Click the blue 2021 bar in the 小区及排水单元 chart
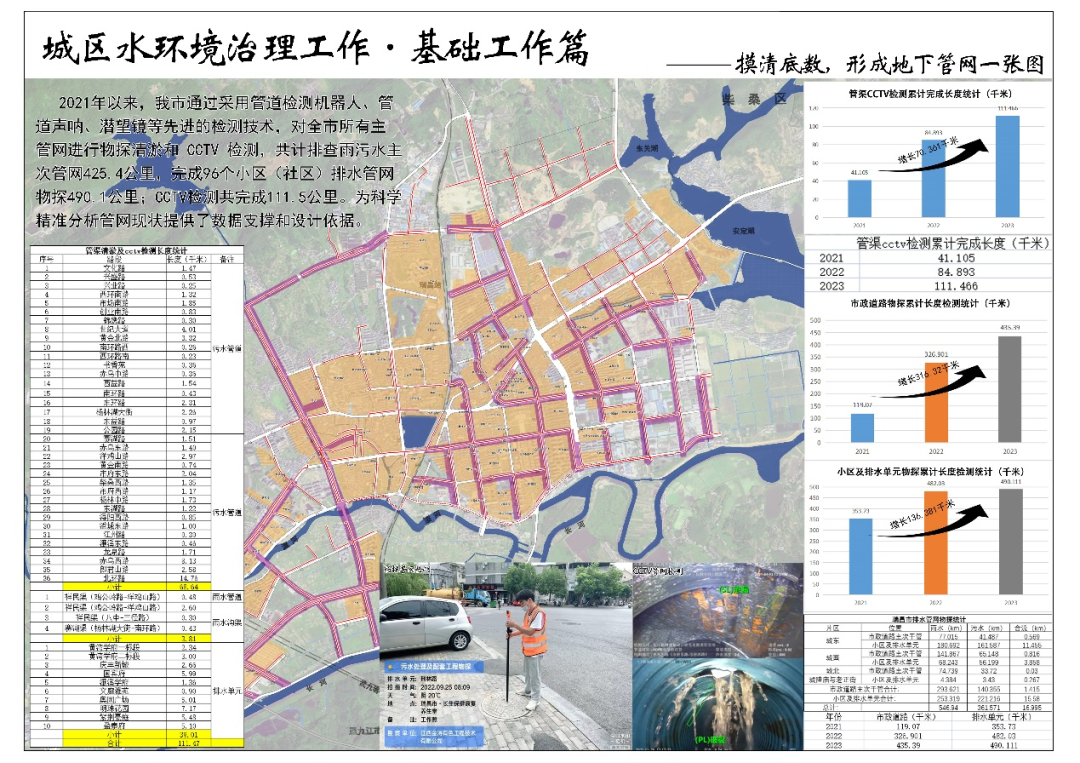Screen dimensions: 1080x763 click(861, 556)
